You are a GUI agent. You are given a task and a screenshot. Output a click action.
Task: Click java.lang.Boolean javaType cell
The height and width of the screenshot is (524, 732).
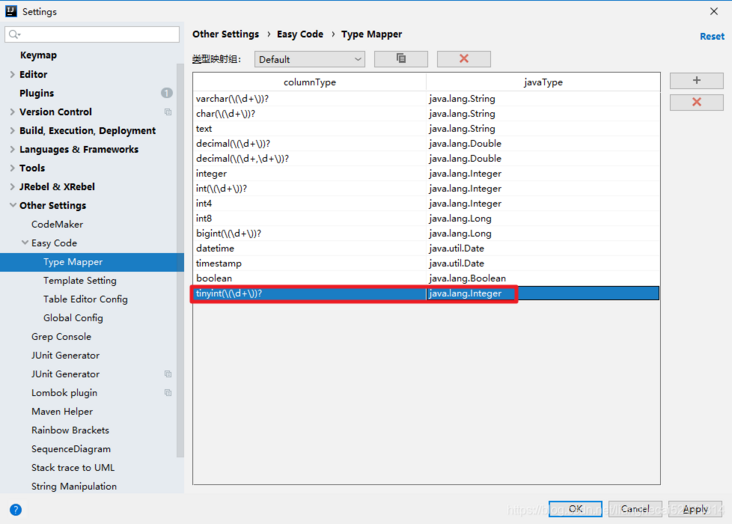543,278
